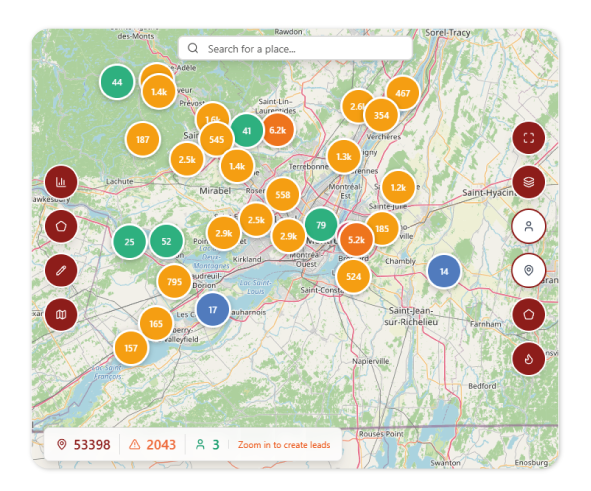Open the 187 cluster marker
This screenshot has width=591, height=491.
(x=142, y=139)
